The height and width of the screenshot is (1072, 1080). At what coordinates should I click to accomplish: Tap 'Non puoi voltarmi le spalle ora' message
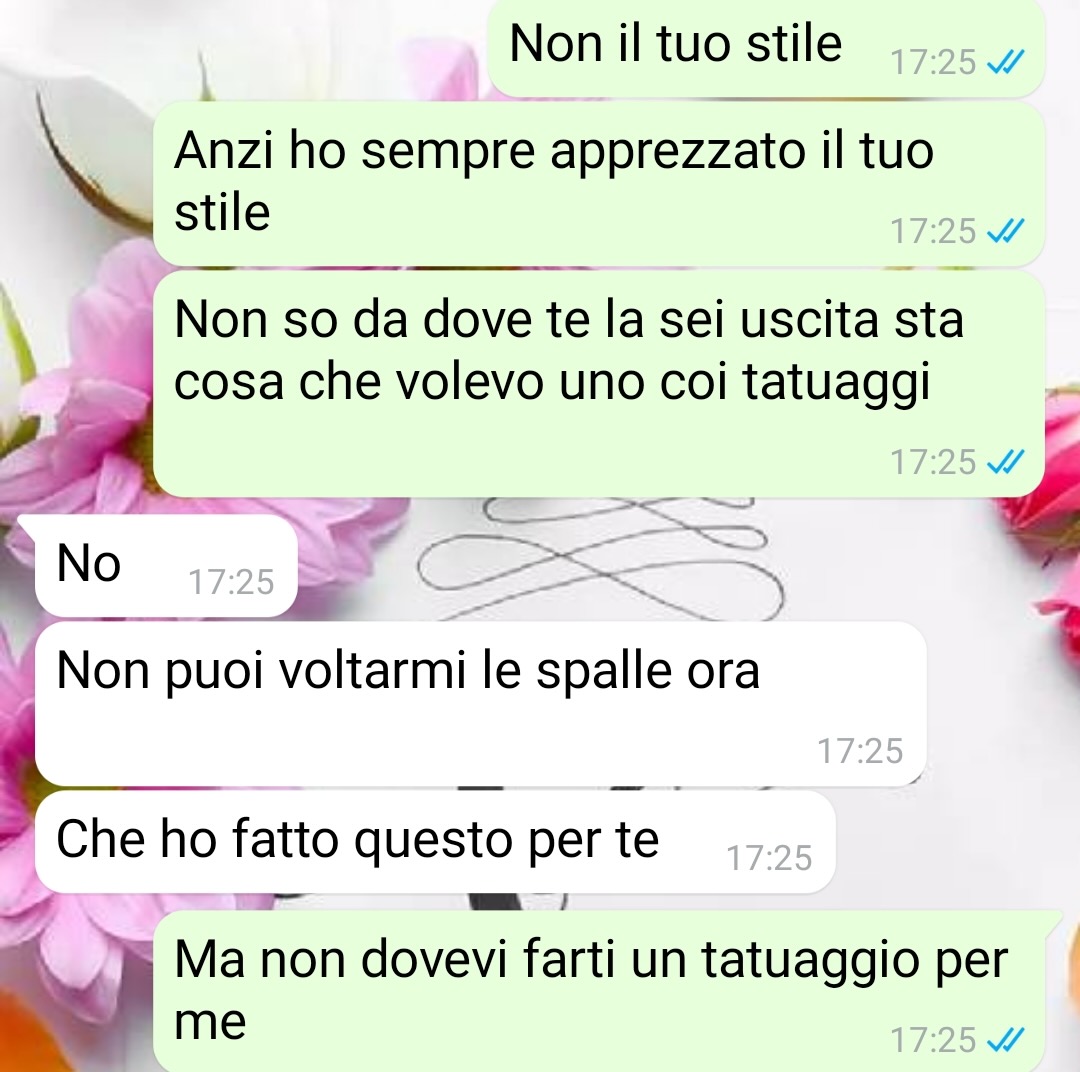coord(480,703)
